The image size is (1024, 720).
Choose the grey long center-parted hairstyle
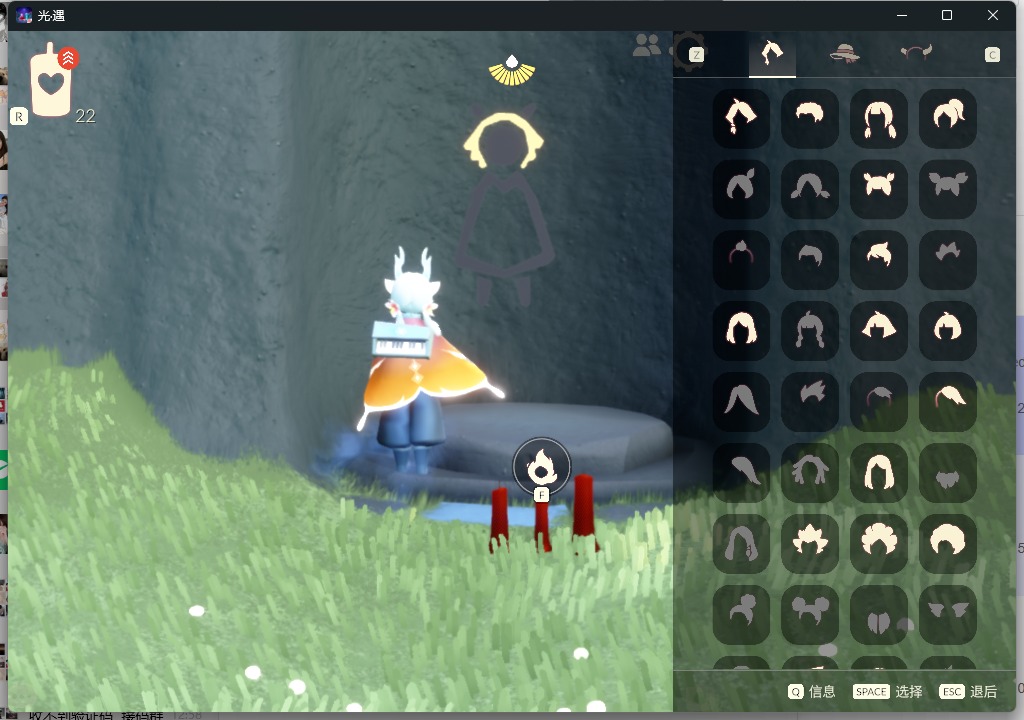[x=741, y=402]
